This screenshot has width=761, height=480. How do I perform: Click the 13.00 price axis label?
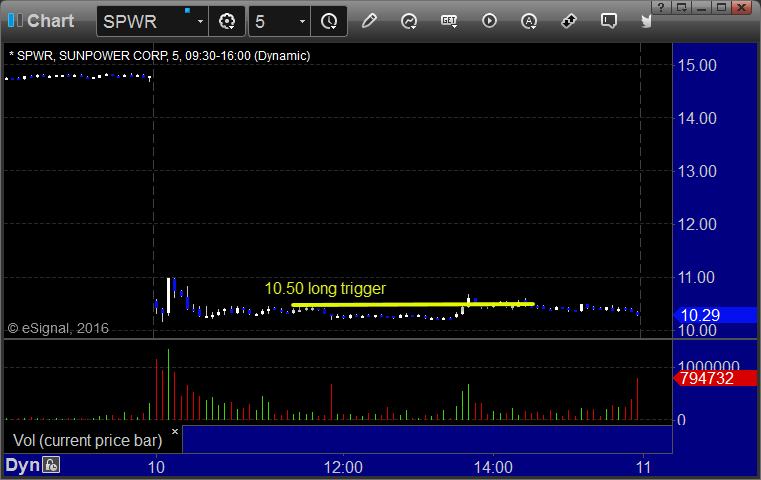(697, 171)
